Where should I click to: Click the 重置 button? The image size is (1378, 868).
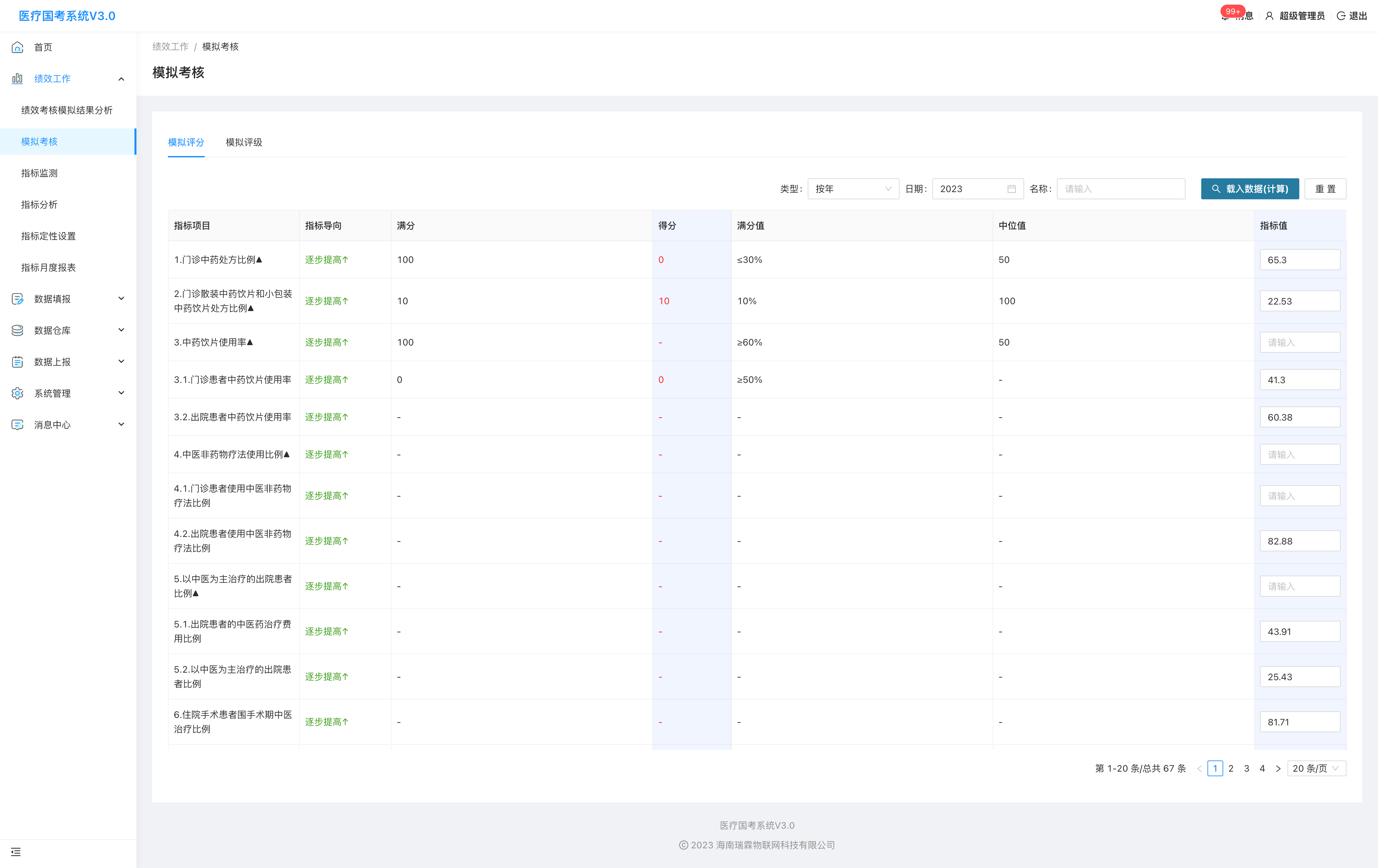[x=1325, y=189]
